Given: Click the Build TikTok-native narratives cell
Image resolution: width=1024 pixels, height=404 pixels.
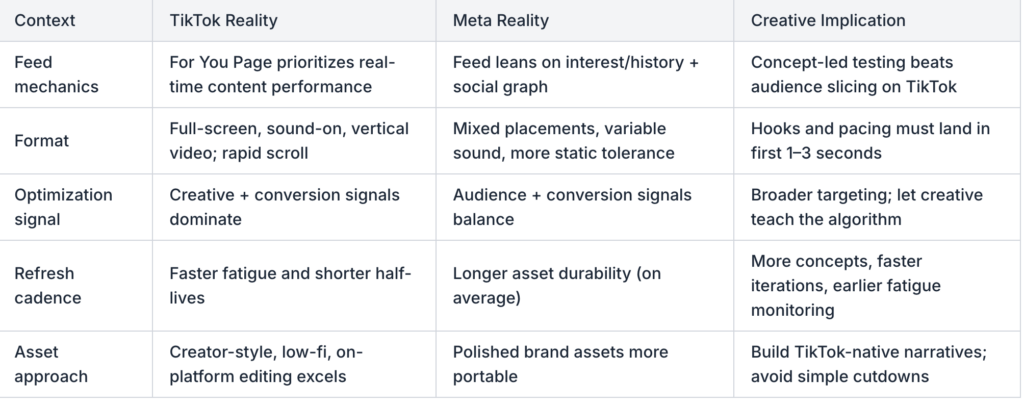Looking at the screenshot, I should point(877,364).
